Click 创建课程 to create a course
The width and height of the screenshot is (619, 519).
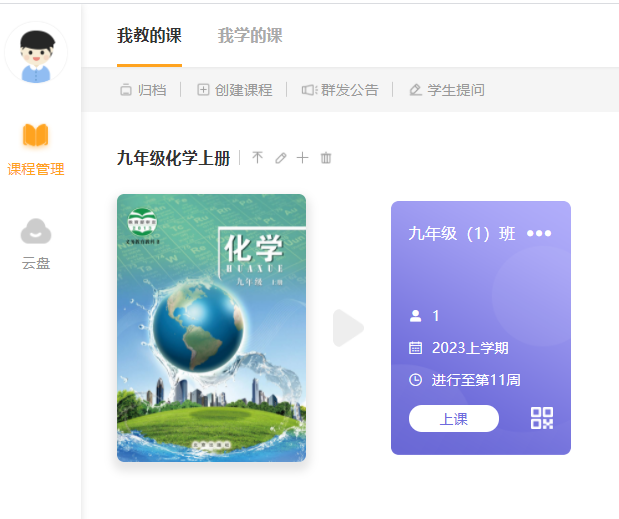point(234,90)
